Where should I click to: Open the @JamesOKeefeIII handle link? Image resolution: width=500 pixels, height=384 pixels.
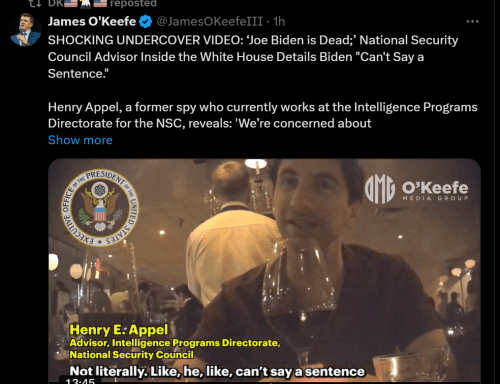point(210,21)
